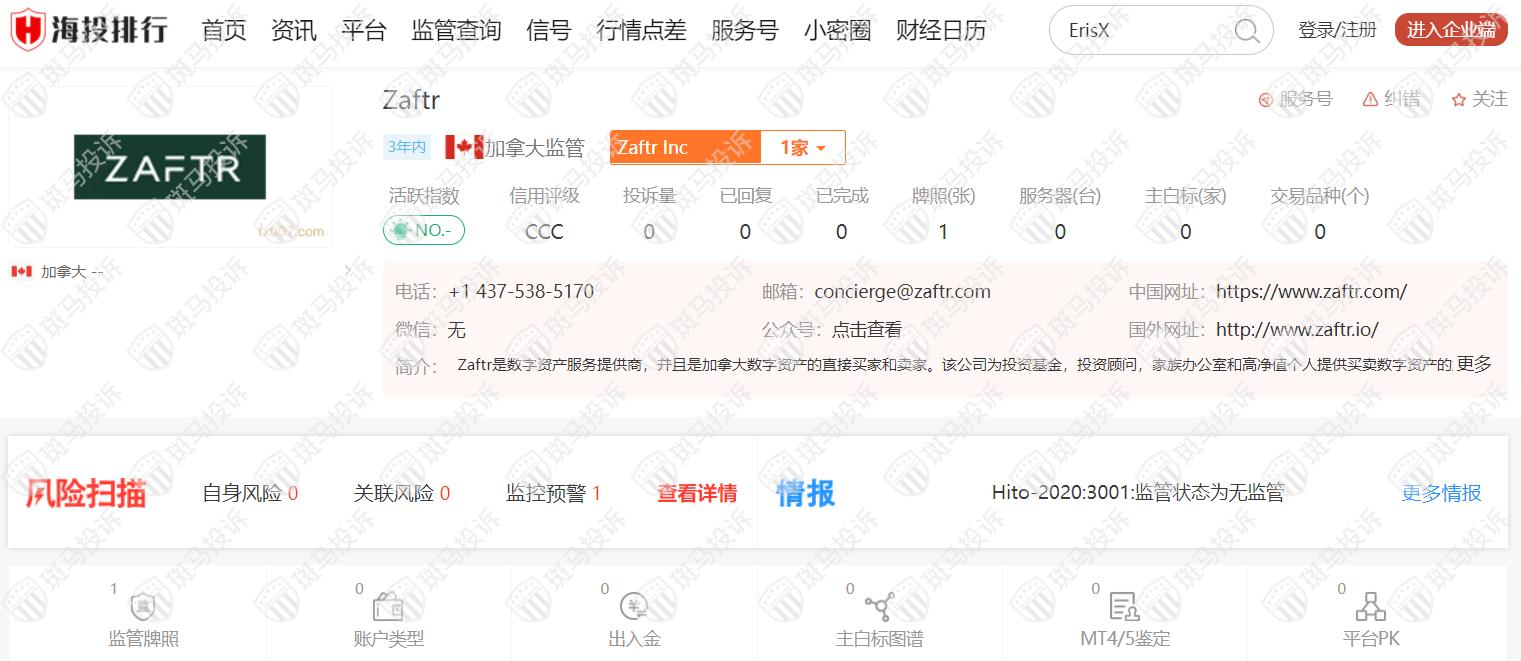Image resolution: width=1521 pixels, height=661 pixels.
Task: Go to the 财经日历 menu
Action: (x=940, y=31)
